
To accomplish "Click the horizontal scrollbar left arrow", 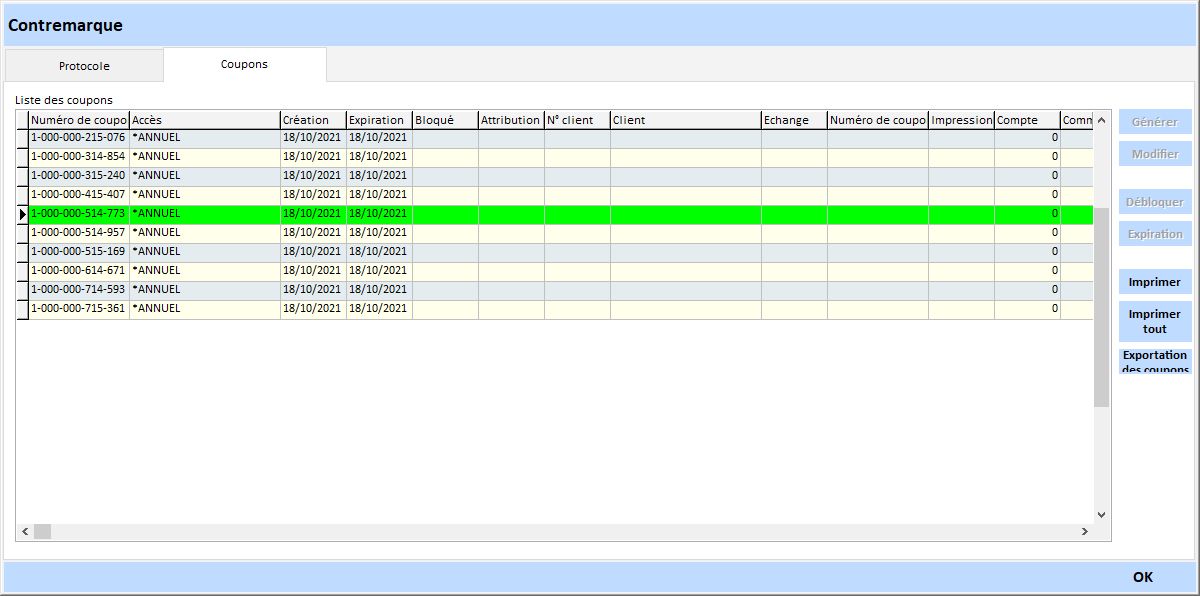I will [x=24, y=532].
